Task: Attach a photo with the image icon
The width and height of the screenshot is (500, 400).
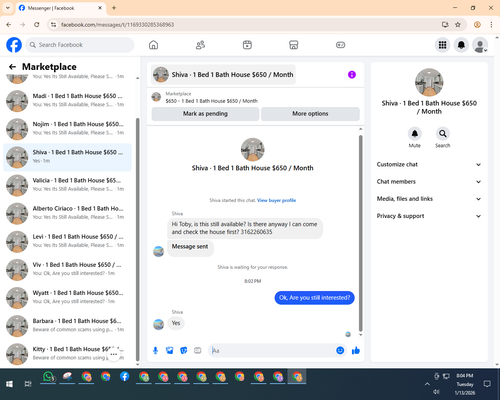Action: coord(170,350)
